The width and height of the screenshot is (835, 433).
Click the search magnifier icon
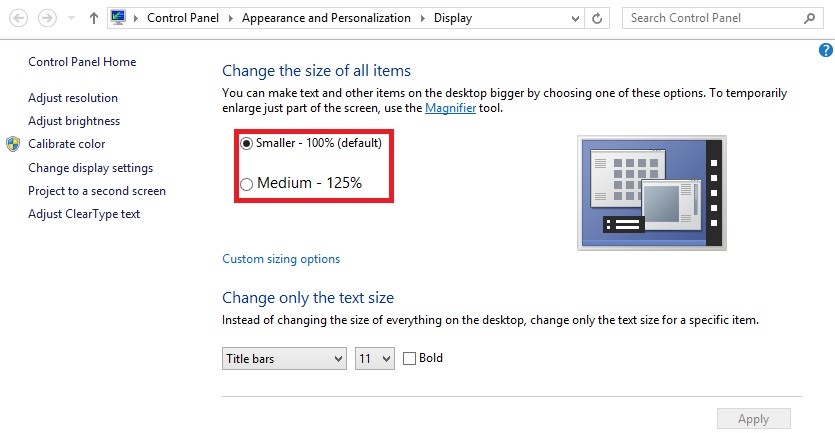click(x=809, y=18)
